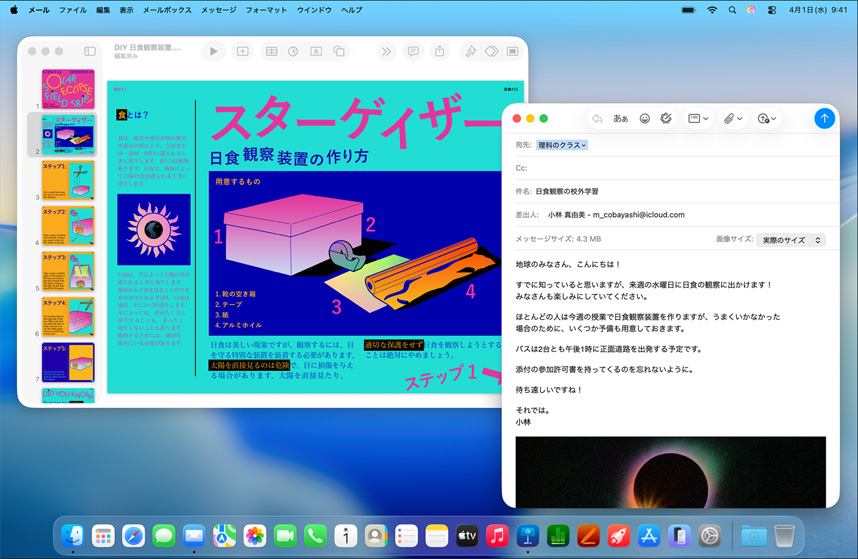Play the Keynote slideshow

point(213,51)
